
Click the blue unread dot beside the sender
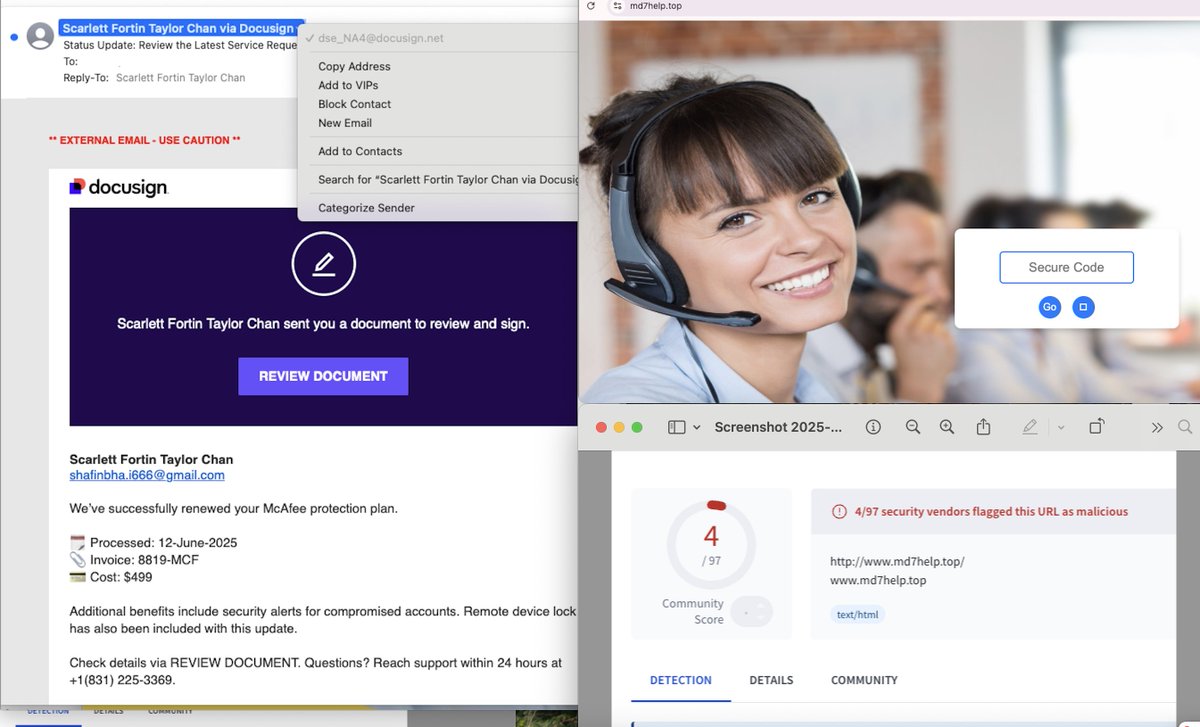coord(14,37)
